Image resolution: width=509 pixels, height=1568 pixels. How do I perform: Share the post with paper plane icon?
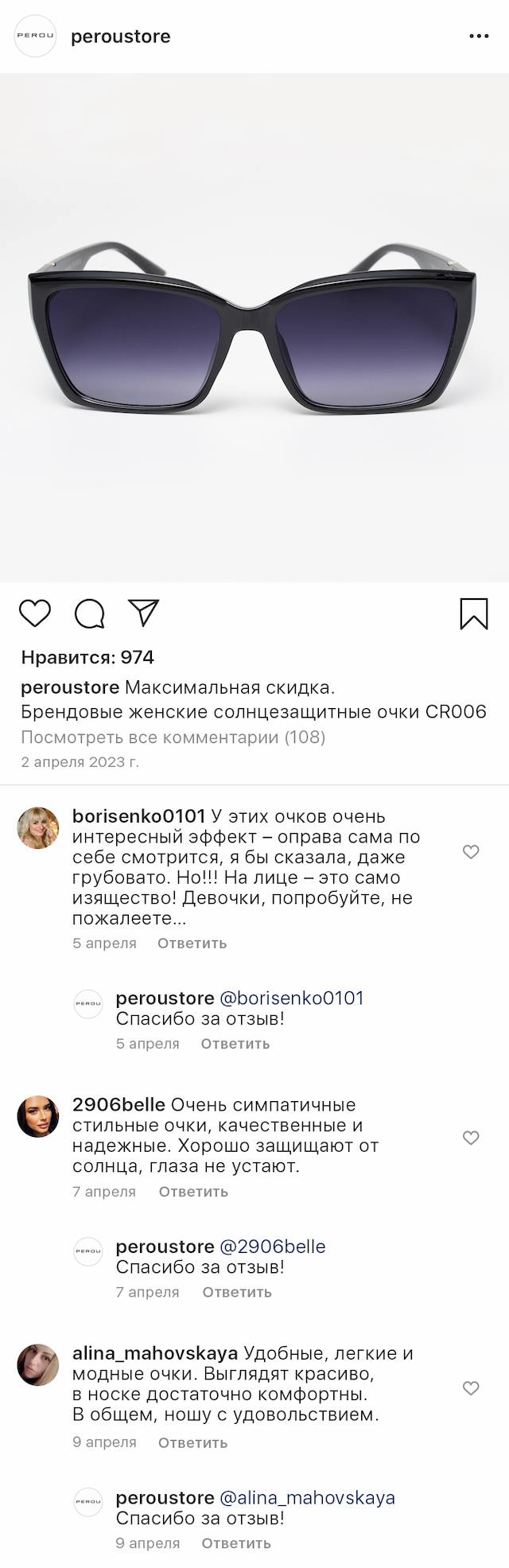(144, 613)
